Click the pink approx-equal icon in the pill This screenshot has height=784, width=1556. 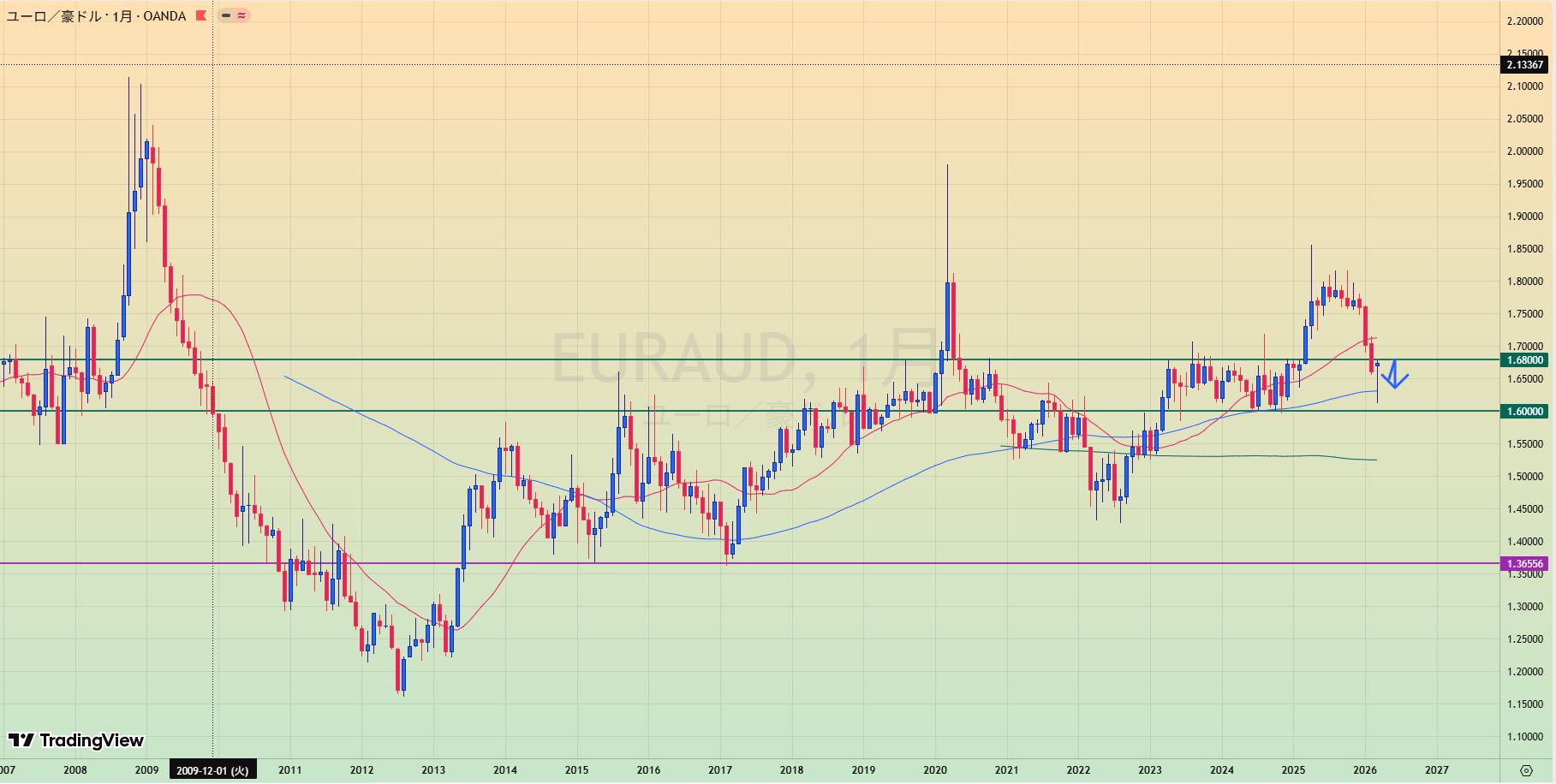241,15
